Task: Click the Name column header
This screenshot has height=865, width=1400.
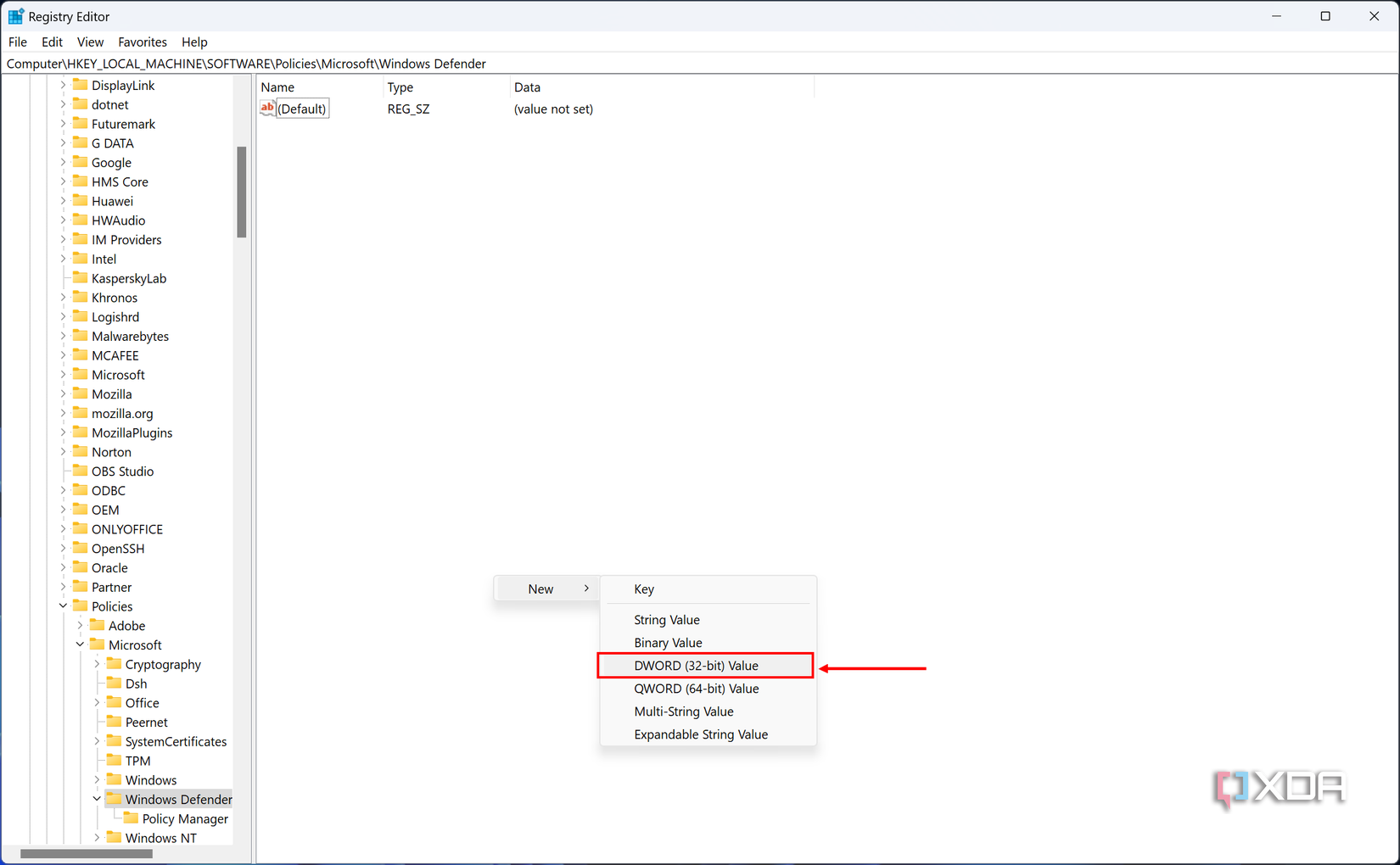Action: tap(320, 87)
